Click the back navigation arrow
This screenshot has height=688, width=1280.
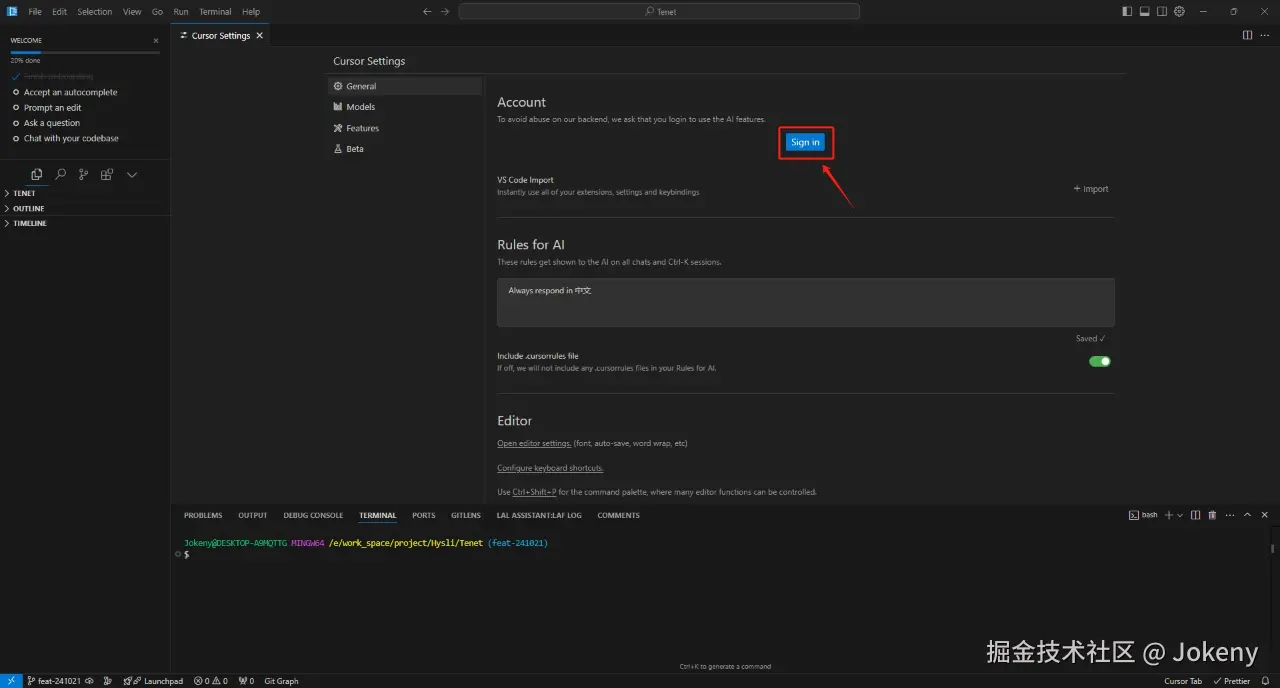(x=427, y=12)
